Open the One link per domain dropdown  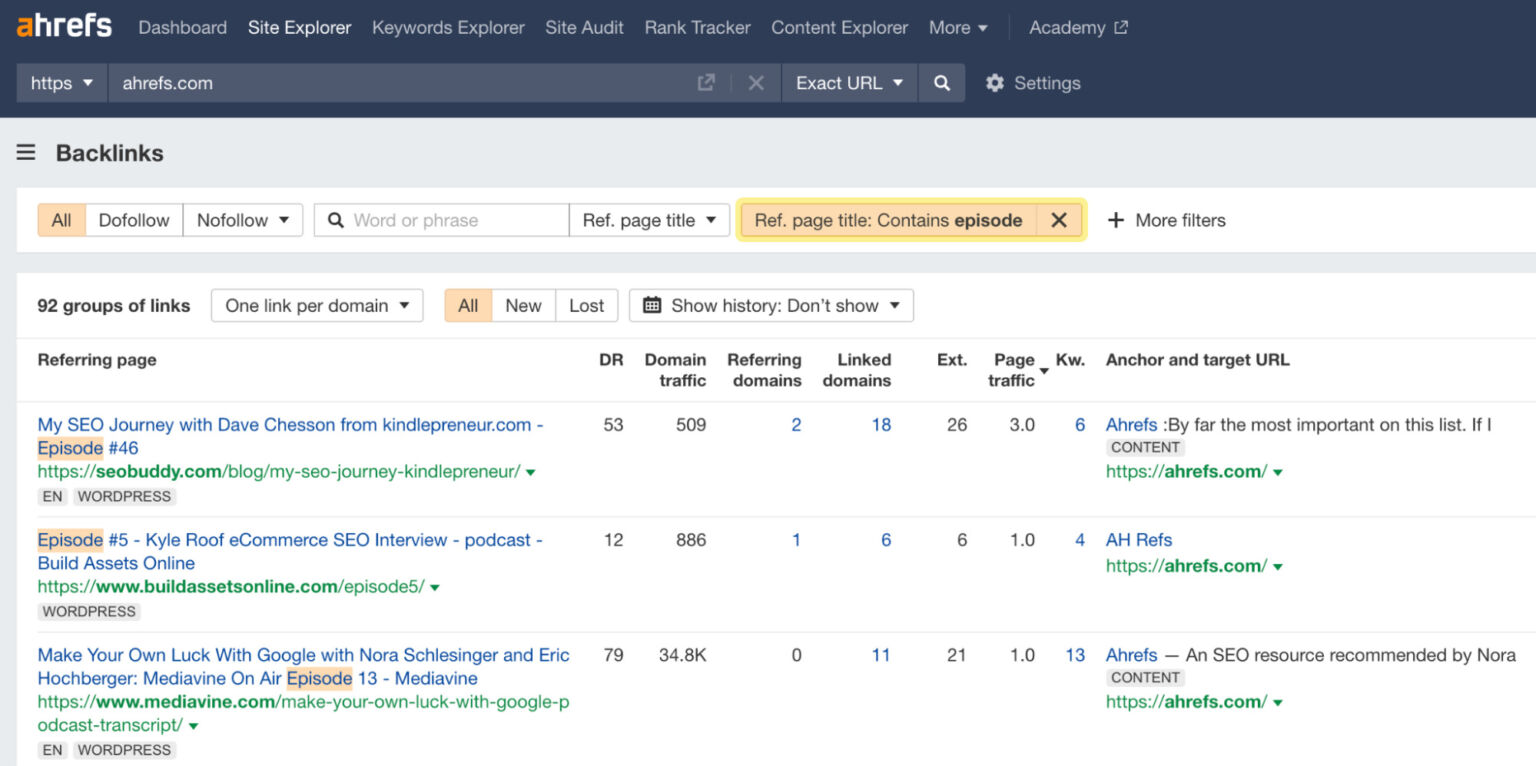[316, 305]
